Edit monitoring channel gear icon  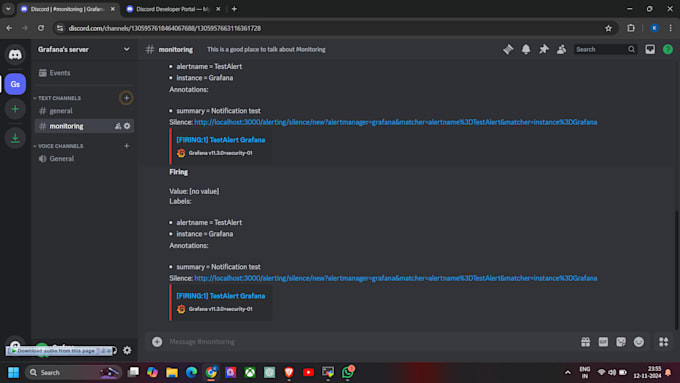point(127,126)
